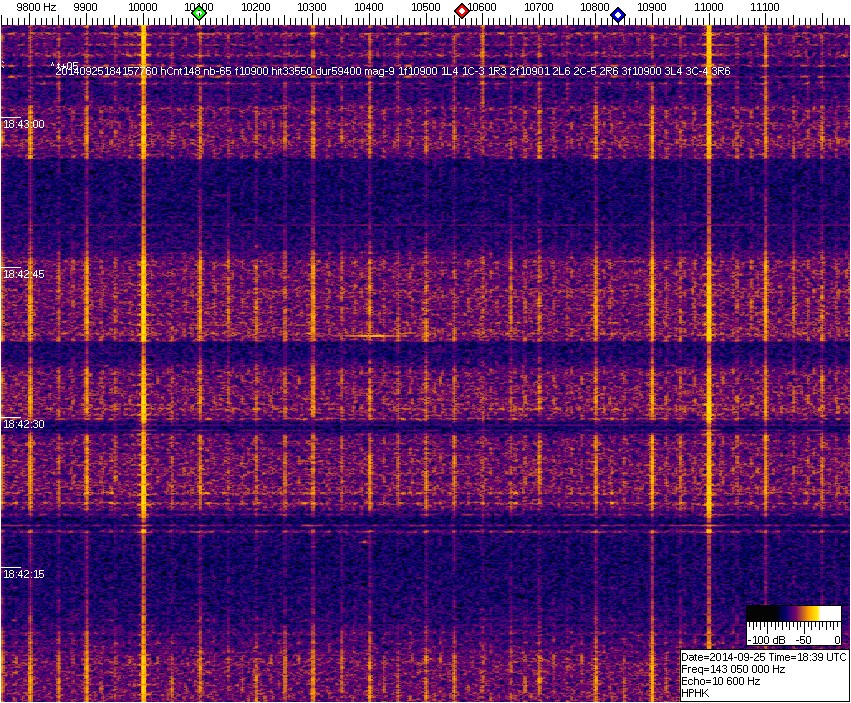Select the 18:42:15 time marker
Screen dimensions: 851x703
click(x=24, y=575)
